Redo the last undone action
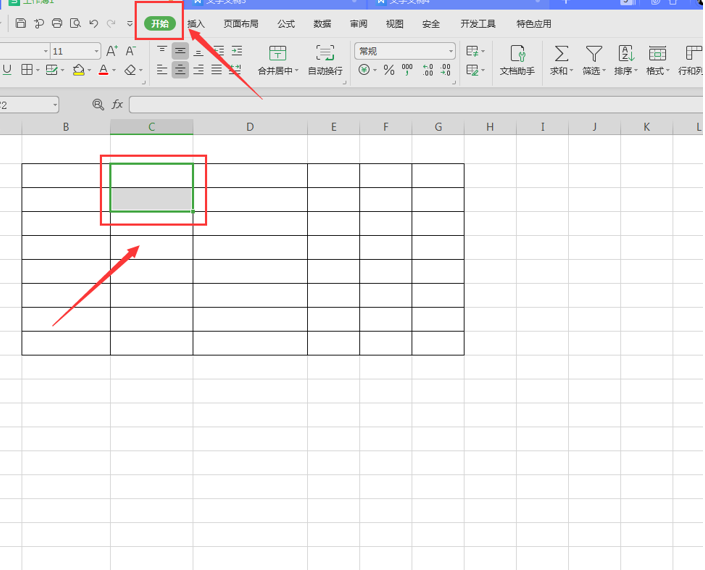This screenshot has width=705, height=570. 111,23
